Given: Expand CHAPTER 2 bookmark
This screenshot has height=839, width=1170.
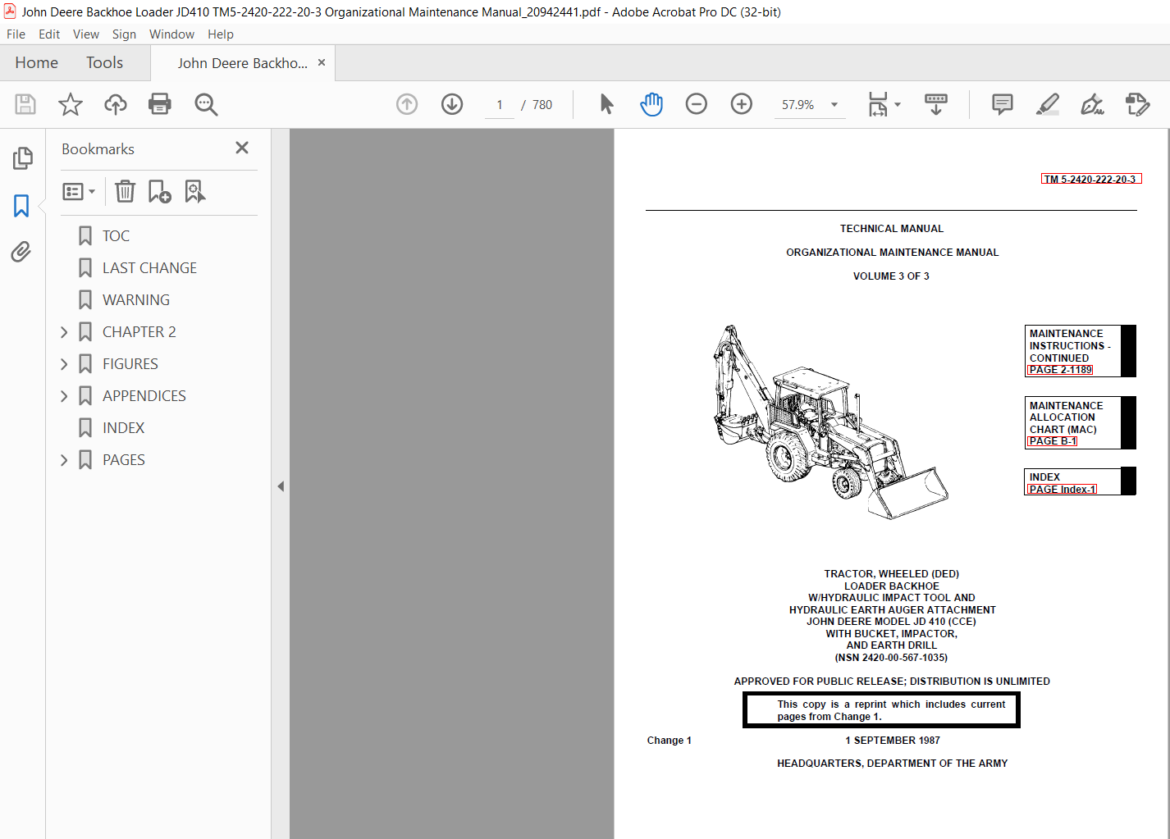Looking at the screenshot, I should (64, 332).
